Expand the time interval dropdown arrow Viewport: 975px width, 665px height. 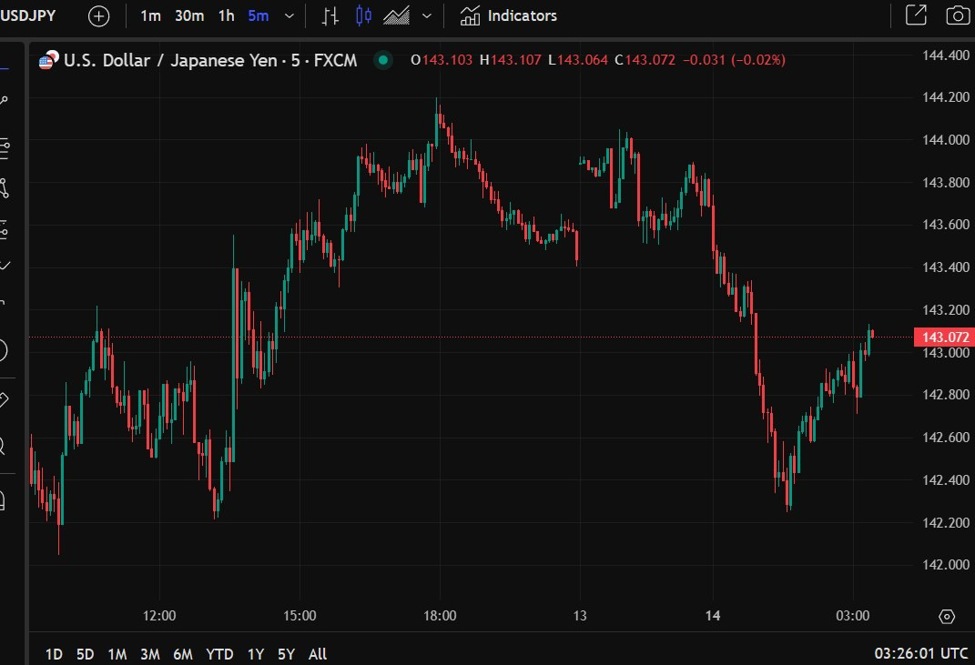pos(290,16)
